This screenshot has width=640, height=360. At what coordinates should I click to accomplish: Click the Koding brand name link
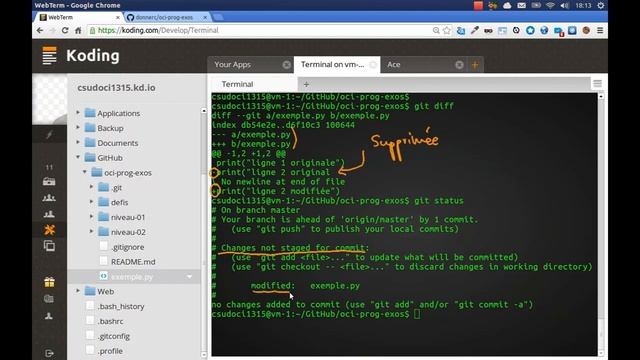pos(93,56)
